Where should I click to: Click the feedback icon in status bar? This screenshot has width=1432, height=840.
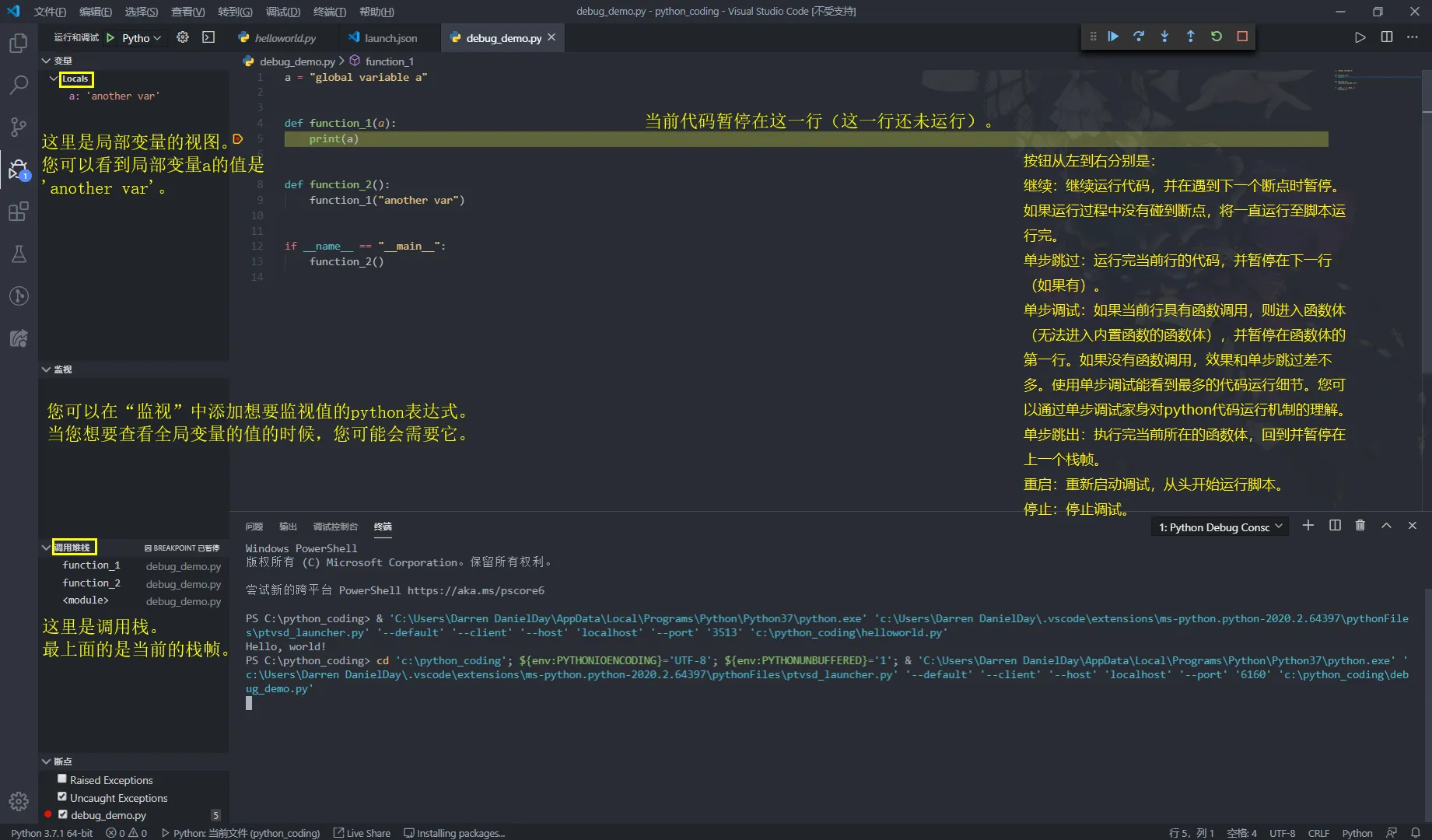pos(1392,833)
